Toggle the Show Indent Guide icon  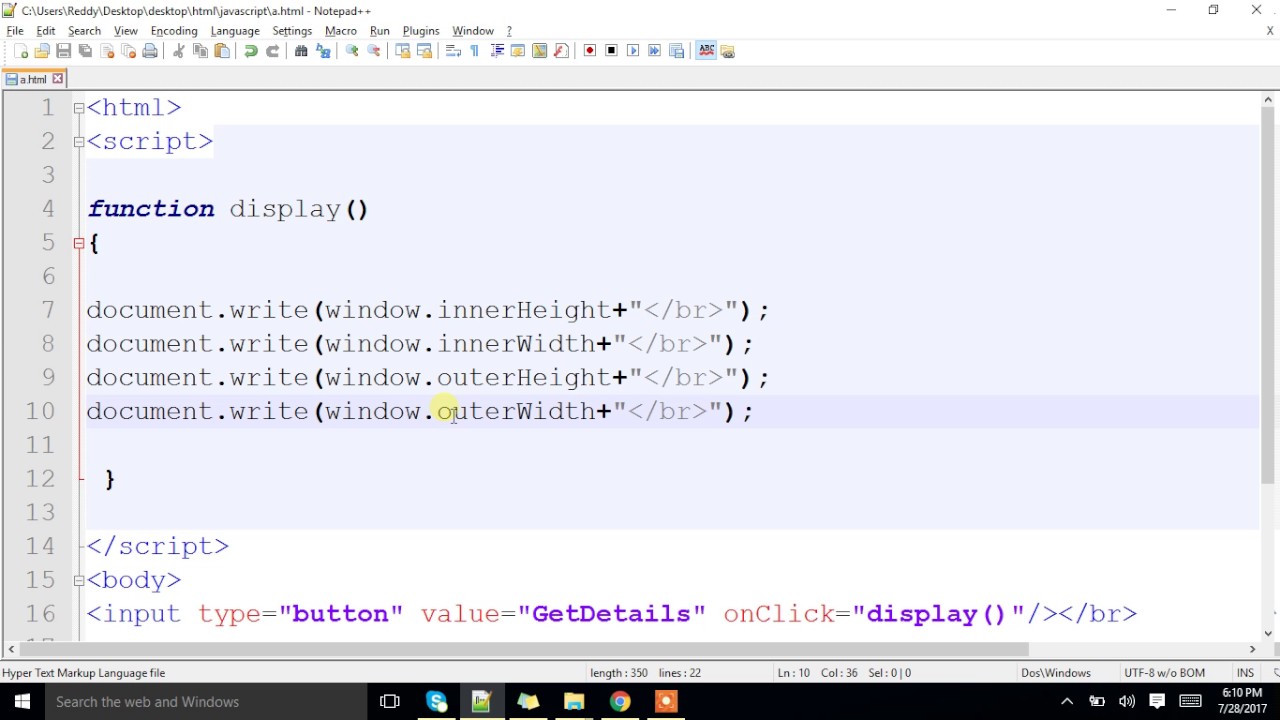[x=497, y=51]
